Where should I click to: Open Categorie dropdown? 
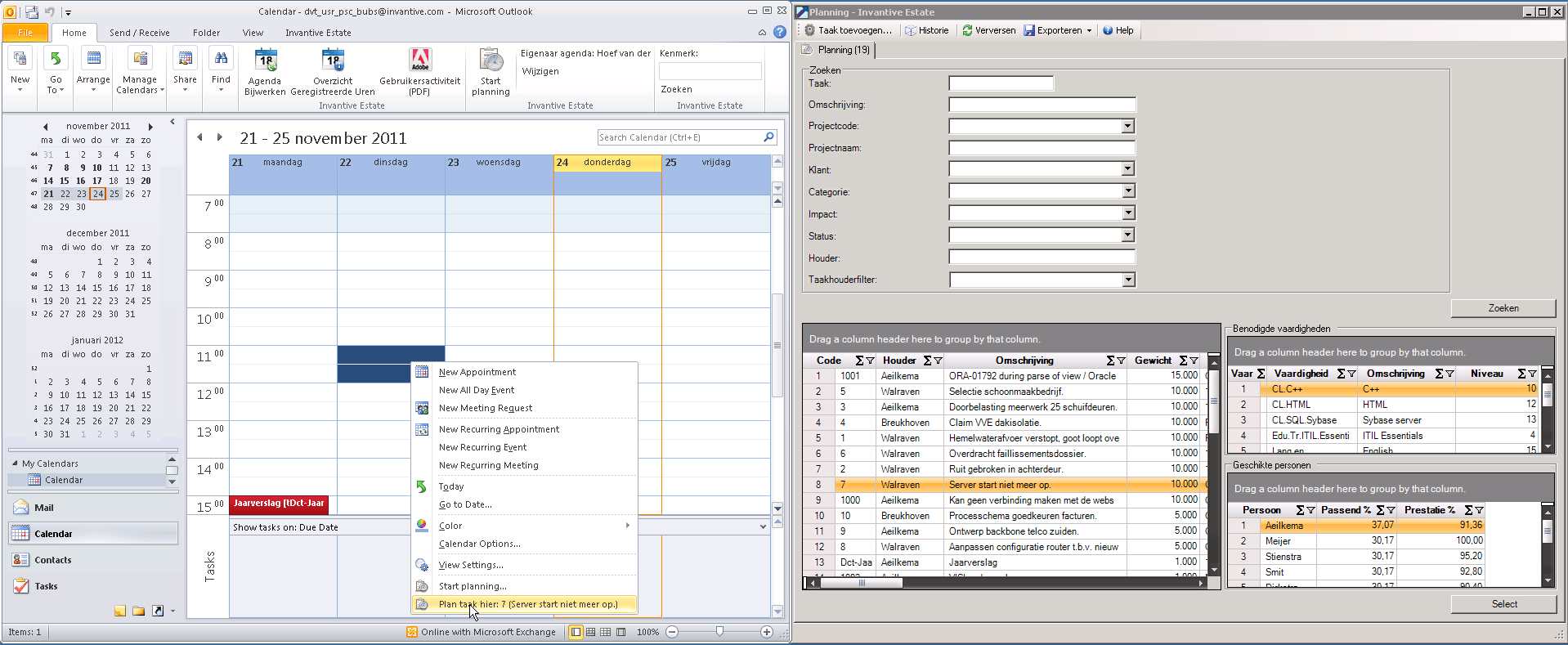[x=1127, y=191]
